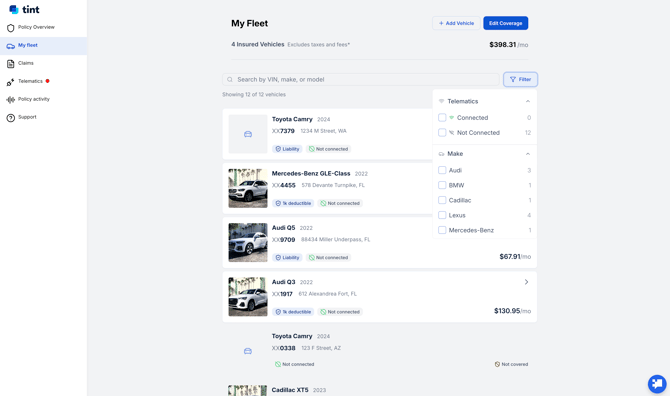Viewport: 670px width, 396px height.
Task: Click the tint logo
Action: click(x=24, y=9)
